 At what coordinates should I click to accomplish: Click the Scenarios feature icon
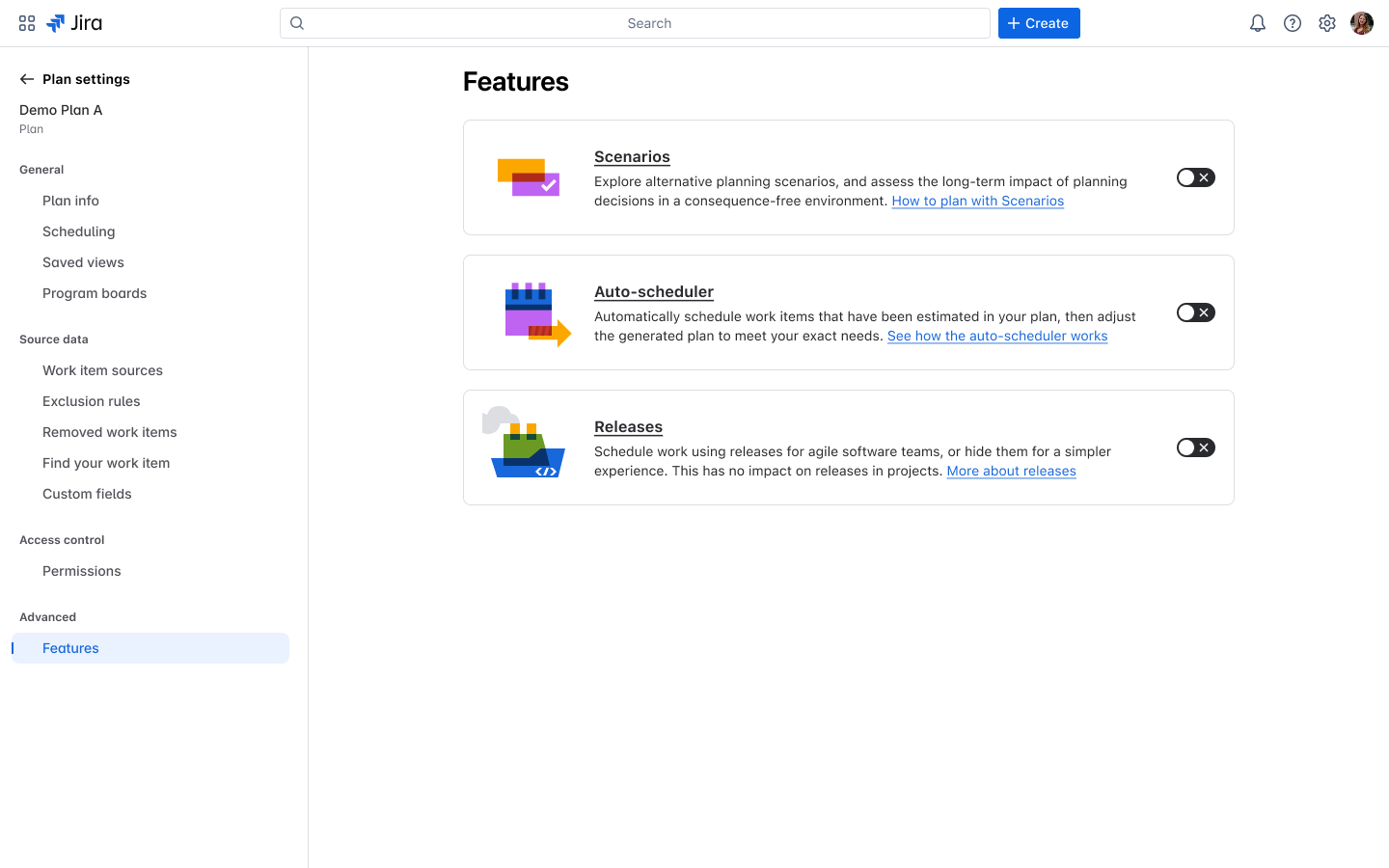click(x=531, y=176)
